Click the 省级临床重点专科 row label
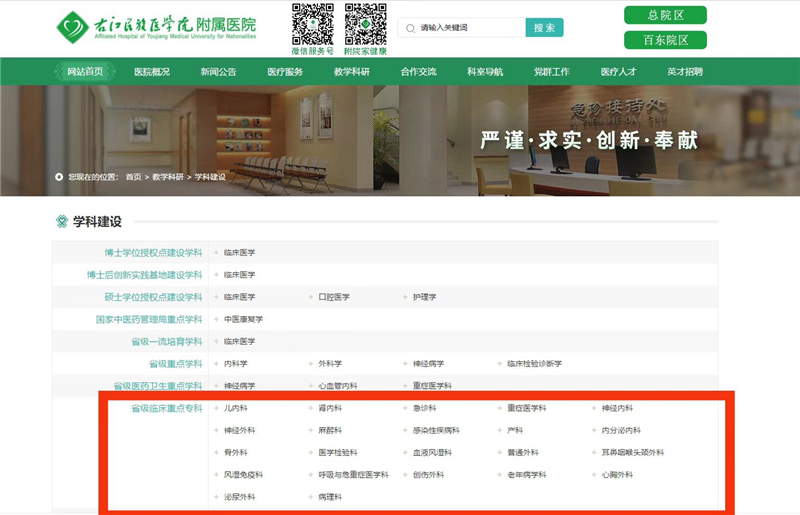Image resolution: width=800 pixels, height=515 pixels. [x=167, y=408]
